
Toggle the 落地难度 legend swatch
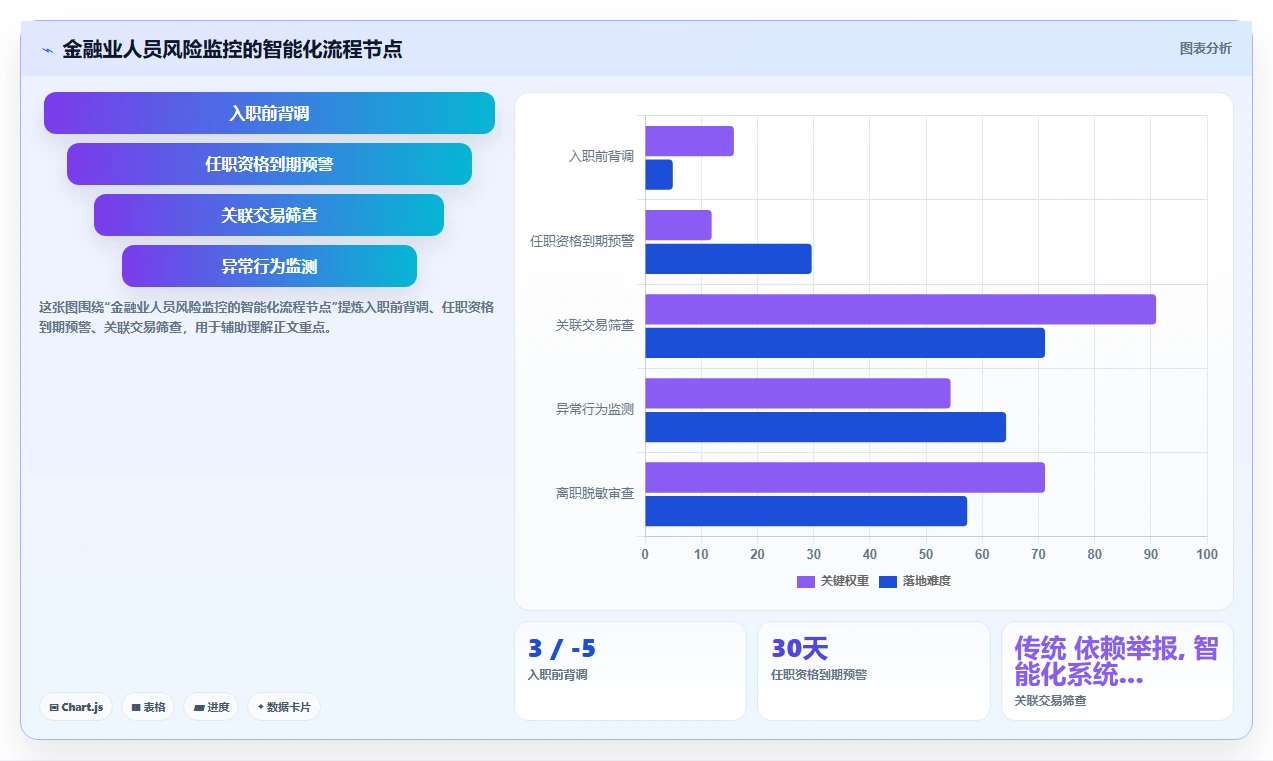pos(888,581)
